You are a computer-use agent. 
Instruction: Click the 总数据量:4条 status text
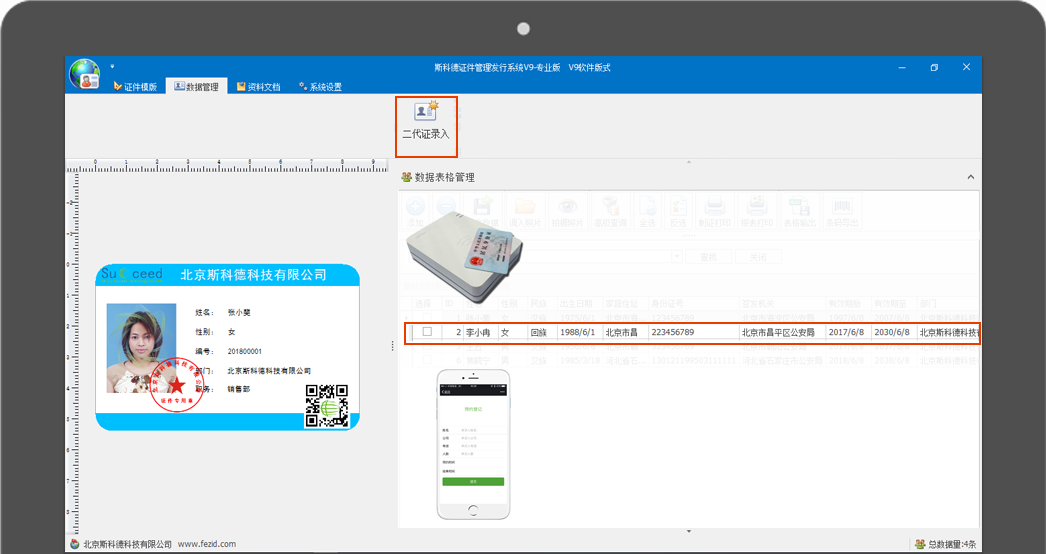951,544
